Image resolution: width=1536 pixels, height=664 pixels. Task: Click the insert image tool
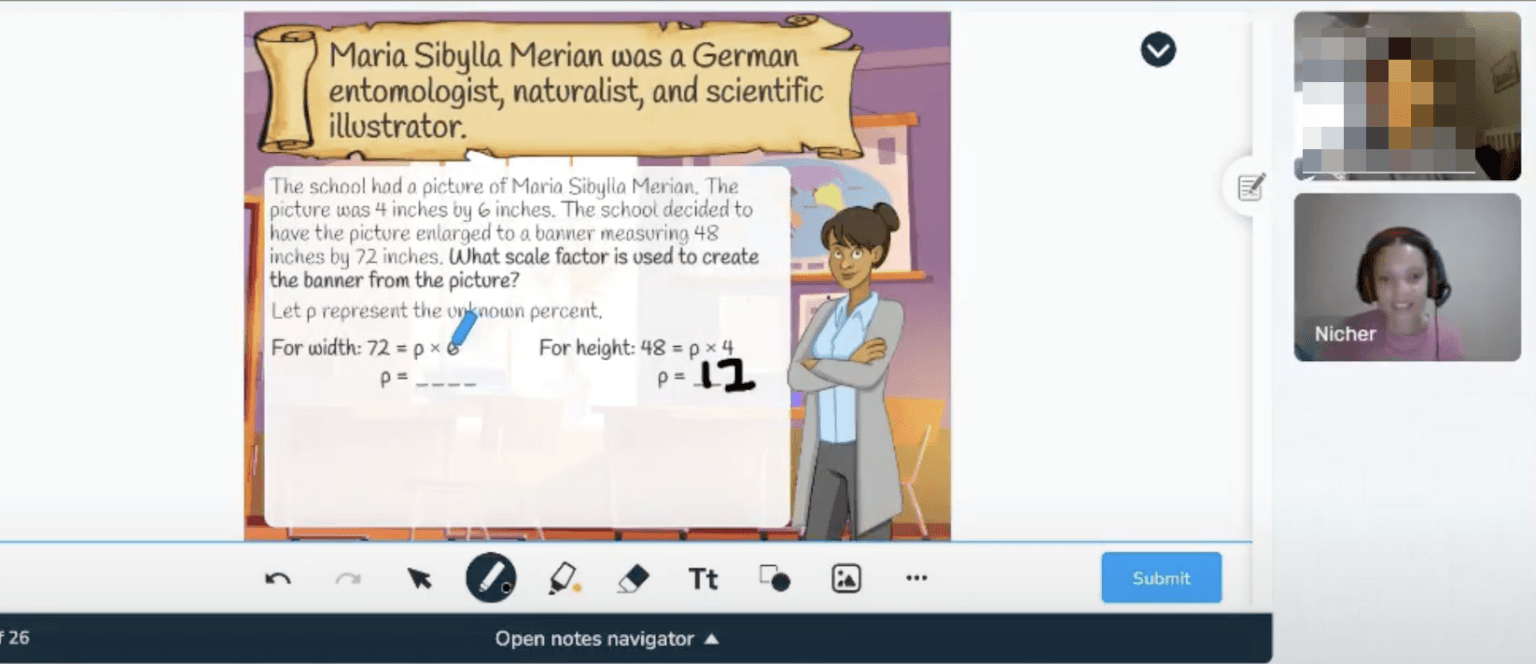pos(846,579)
